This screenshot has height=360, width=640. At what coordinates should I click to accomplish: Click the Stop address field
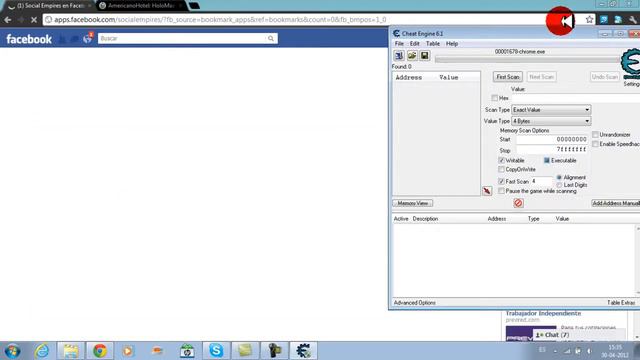click(x=552, y=150)
